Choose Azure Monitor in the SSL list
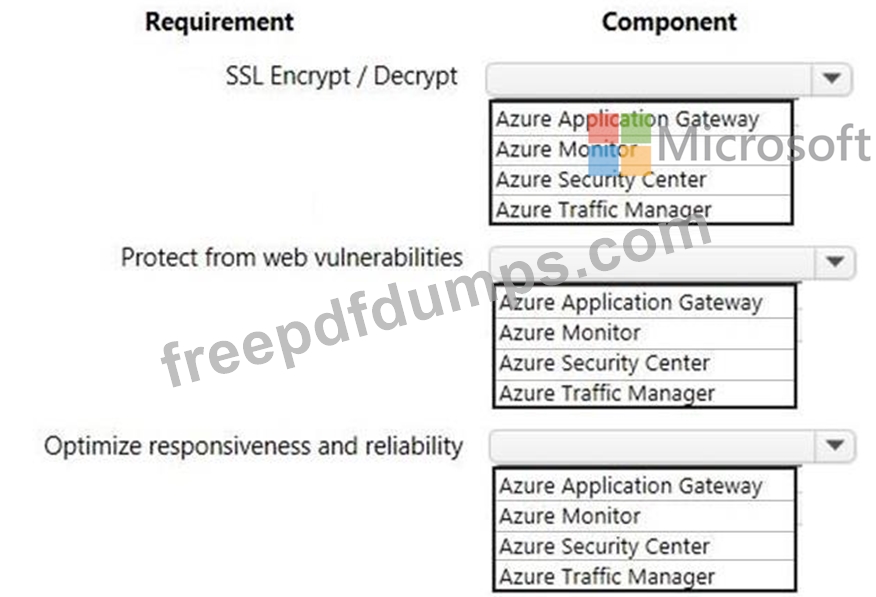Image resolution: width=876 pixels, height=597 pixels. [641, 150]
